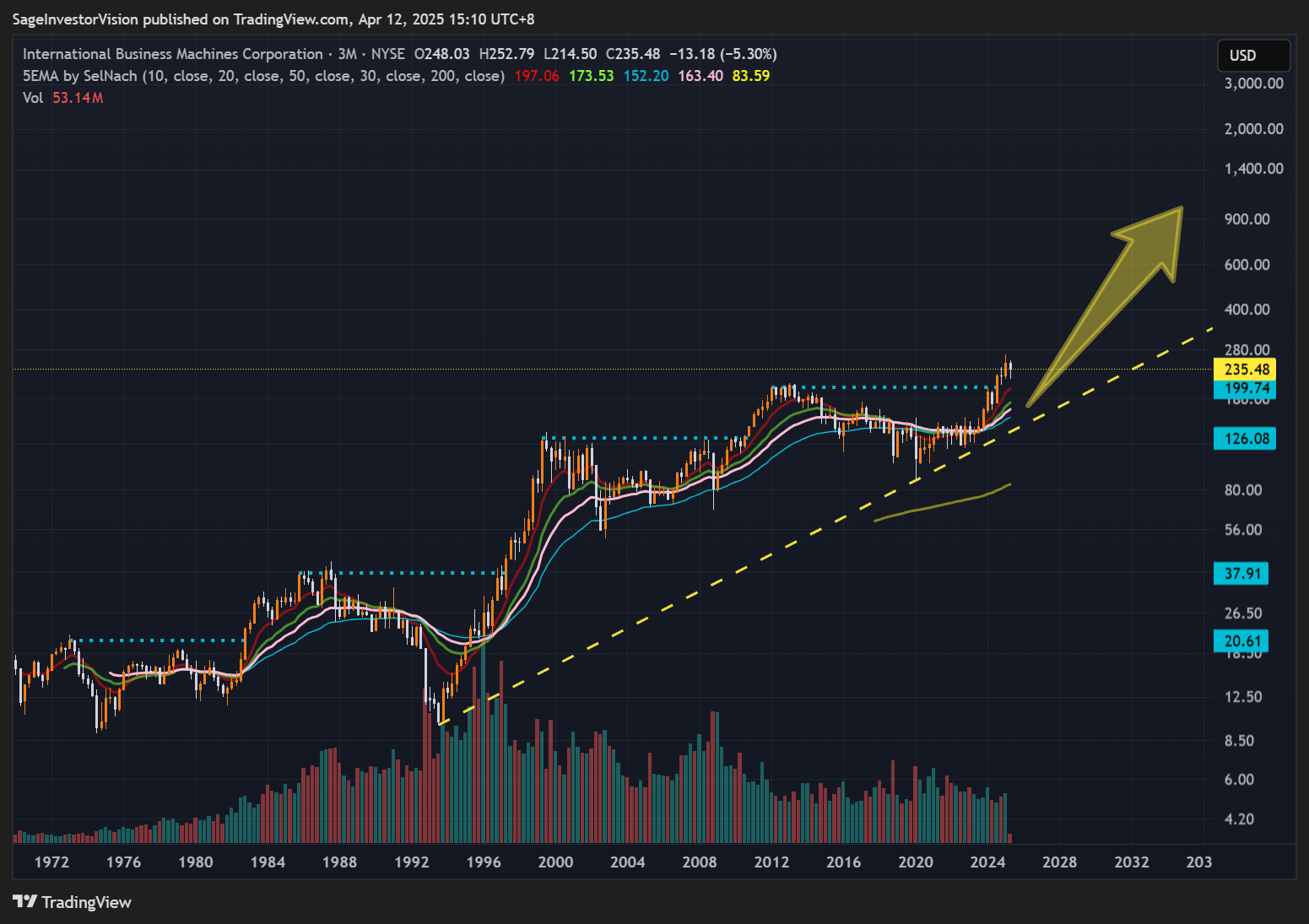Click the 56.00 price axis label

tap(1243, 530)
